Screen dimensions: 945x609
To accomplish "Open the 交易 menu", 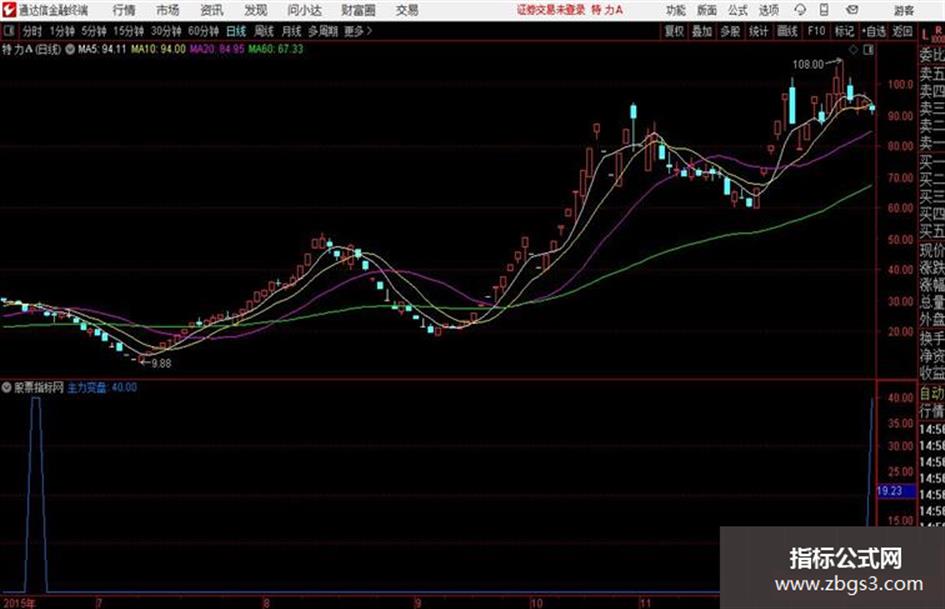I will point(407,10).
